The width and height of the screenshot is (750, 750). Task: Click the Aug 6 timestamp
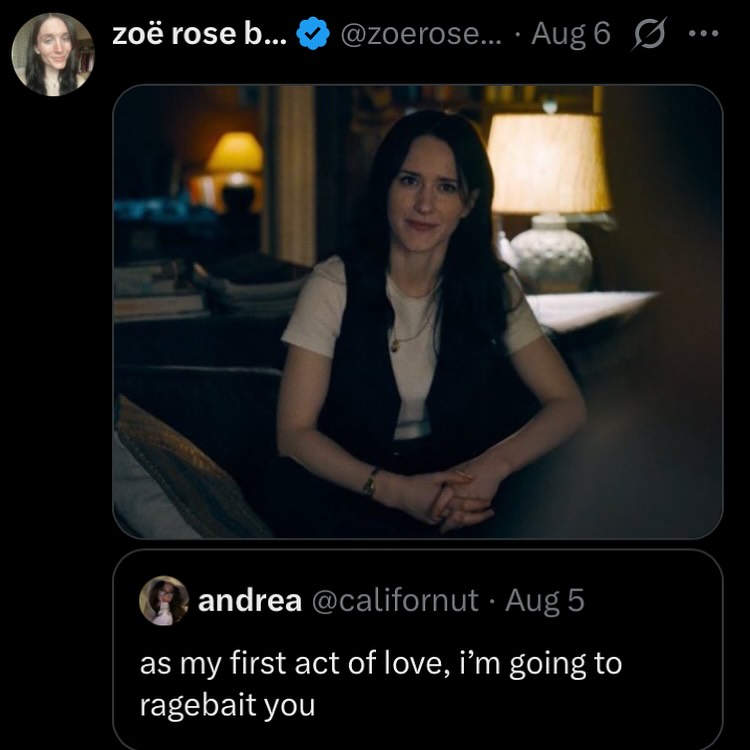pos(570,35)
